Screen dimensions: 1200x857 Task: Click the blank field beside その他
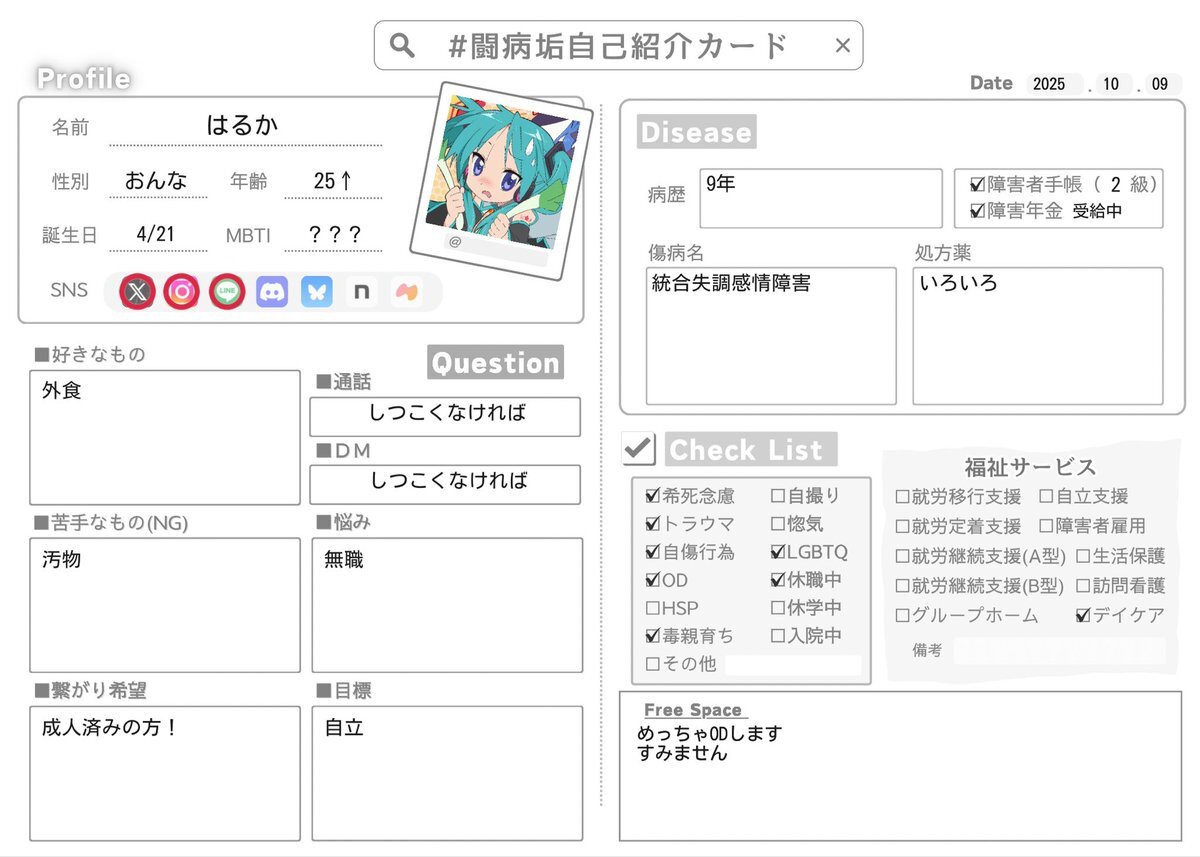793,664
